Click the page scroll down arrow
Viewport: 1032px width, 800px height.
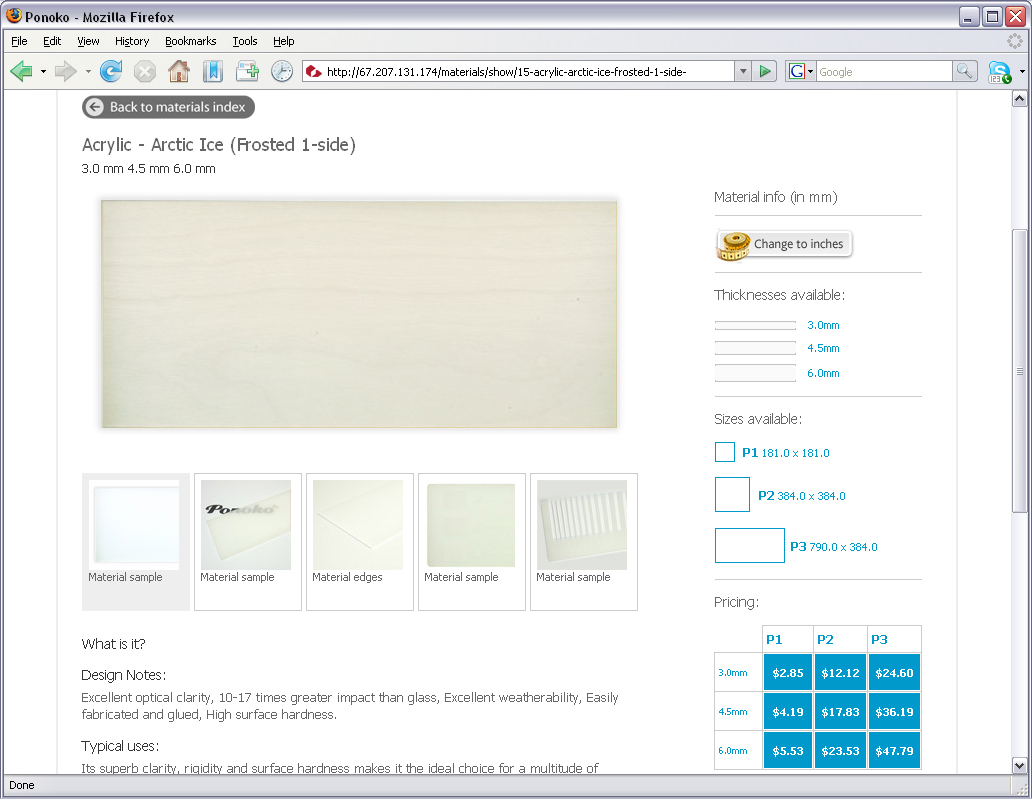click(x=1019, y=765)
